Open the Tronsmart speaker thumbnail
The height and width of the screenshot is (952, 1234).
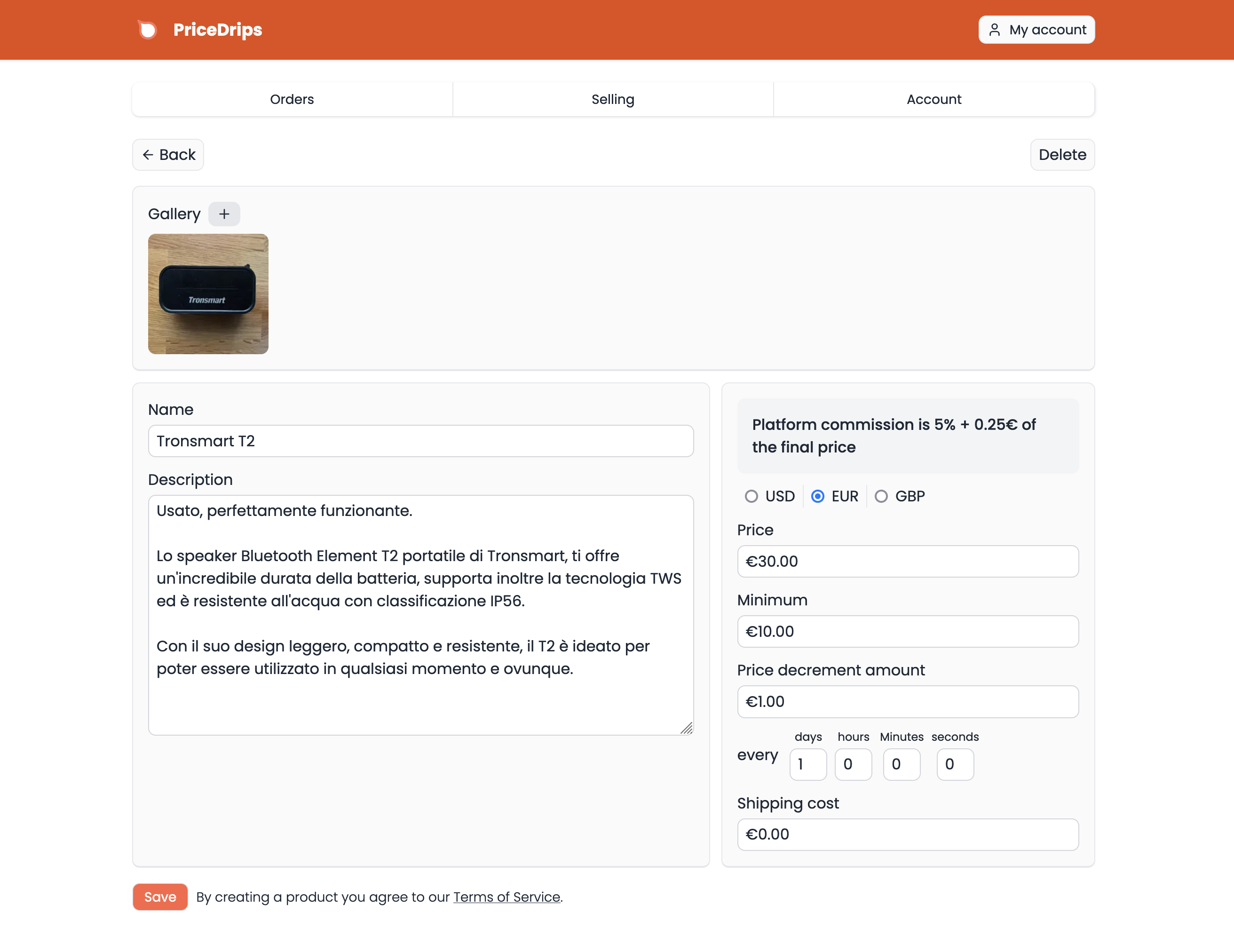(208, 294)
